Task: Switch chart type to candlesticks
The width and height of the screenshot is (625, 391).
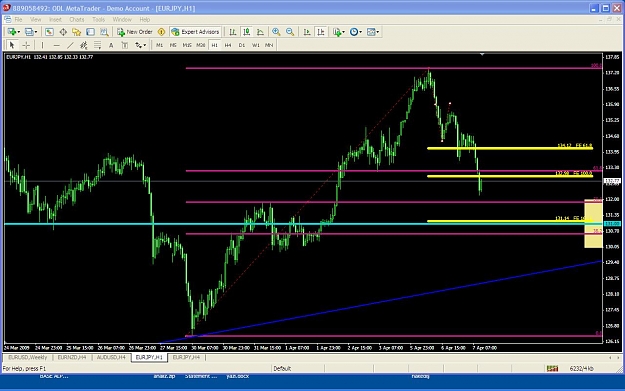Action: coord(247,32)
